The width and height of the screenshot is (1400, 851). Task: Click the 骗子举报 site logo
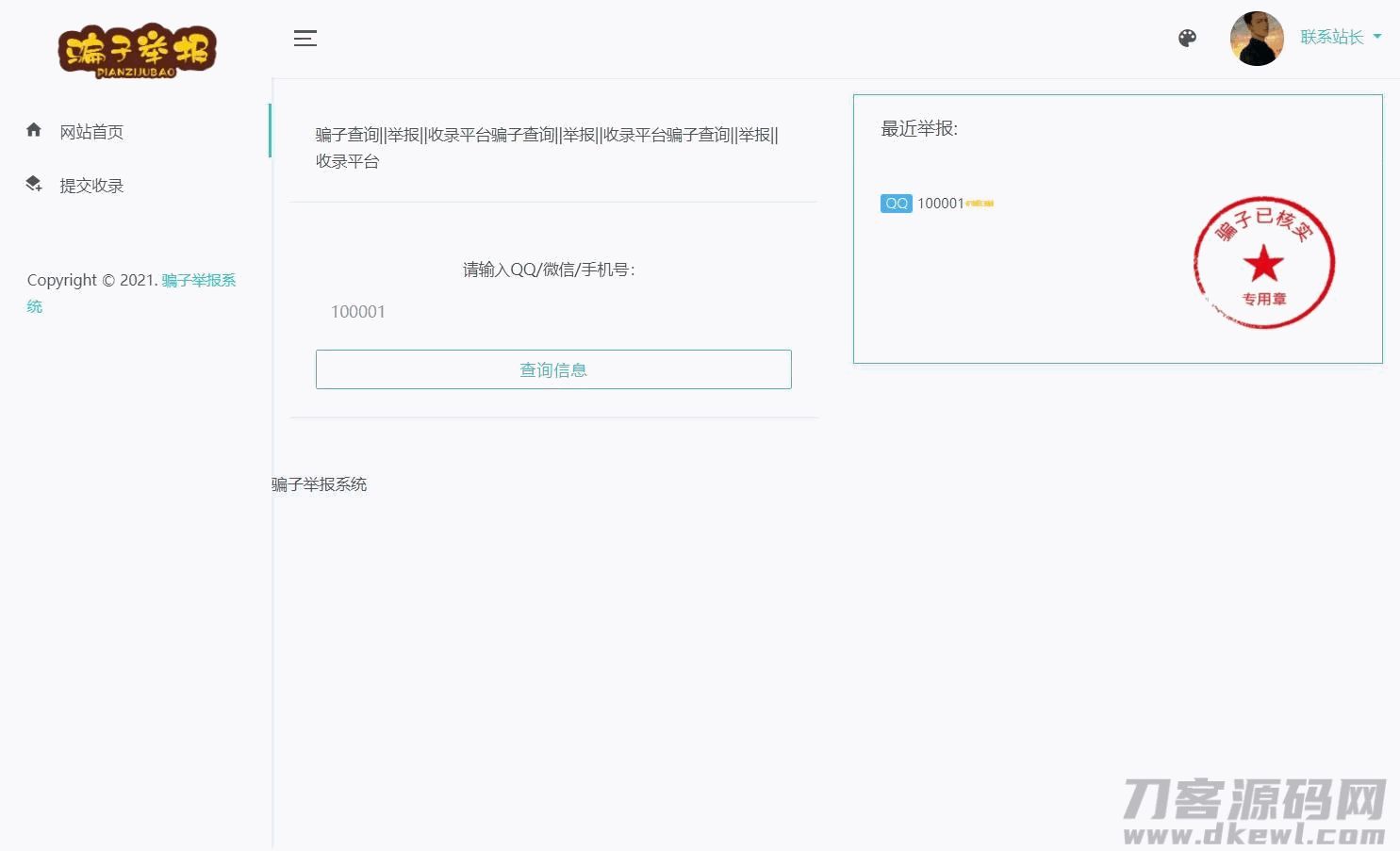pyautogui.click(x=137, y=50)
